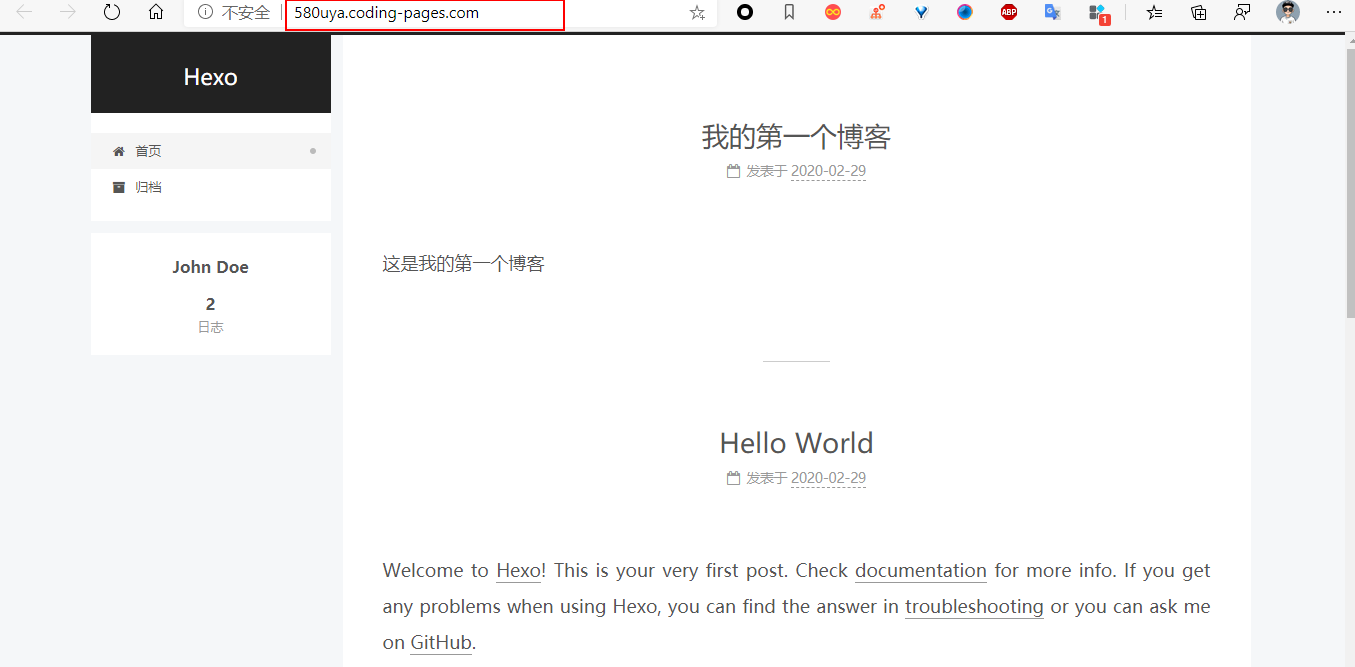Open the black circle extension icon

(745, 12)
